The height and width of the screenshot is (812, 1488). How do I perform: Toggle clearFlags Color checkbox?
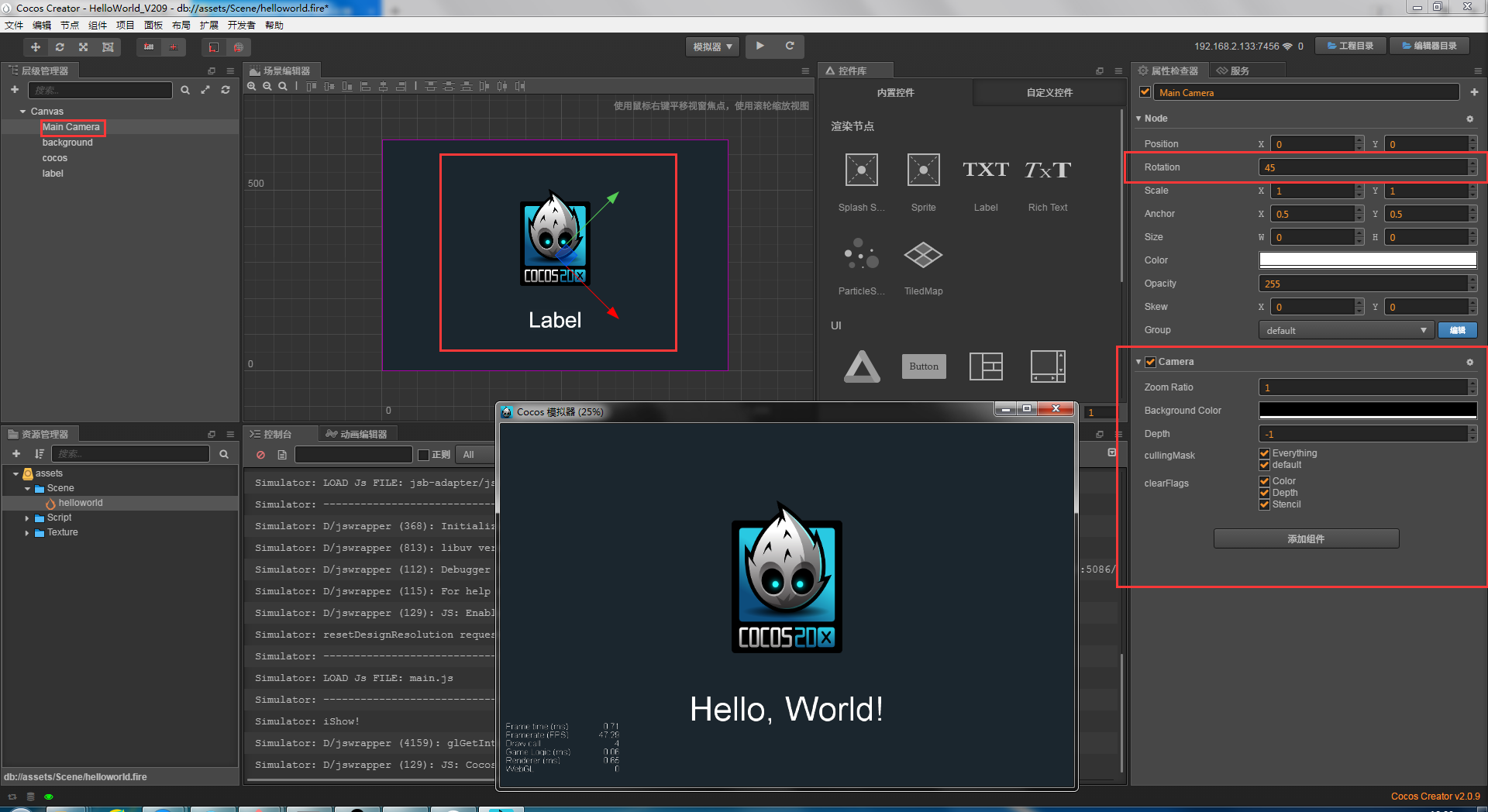point(1265,481)
